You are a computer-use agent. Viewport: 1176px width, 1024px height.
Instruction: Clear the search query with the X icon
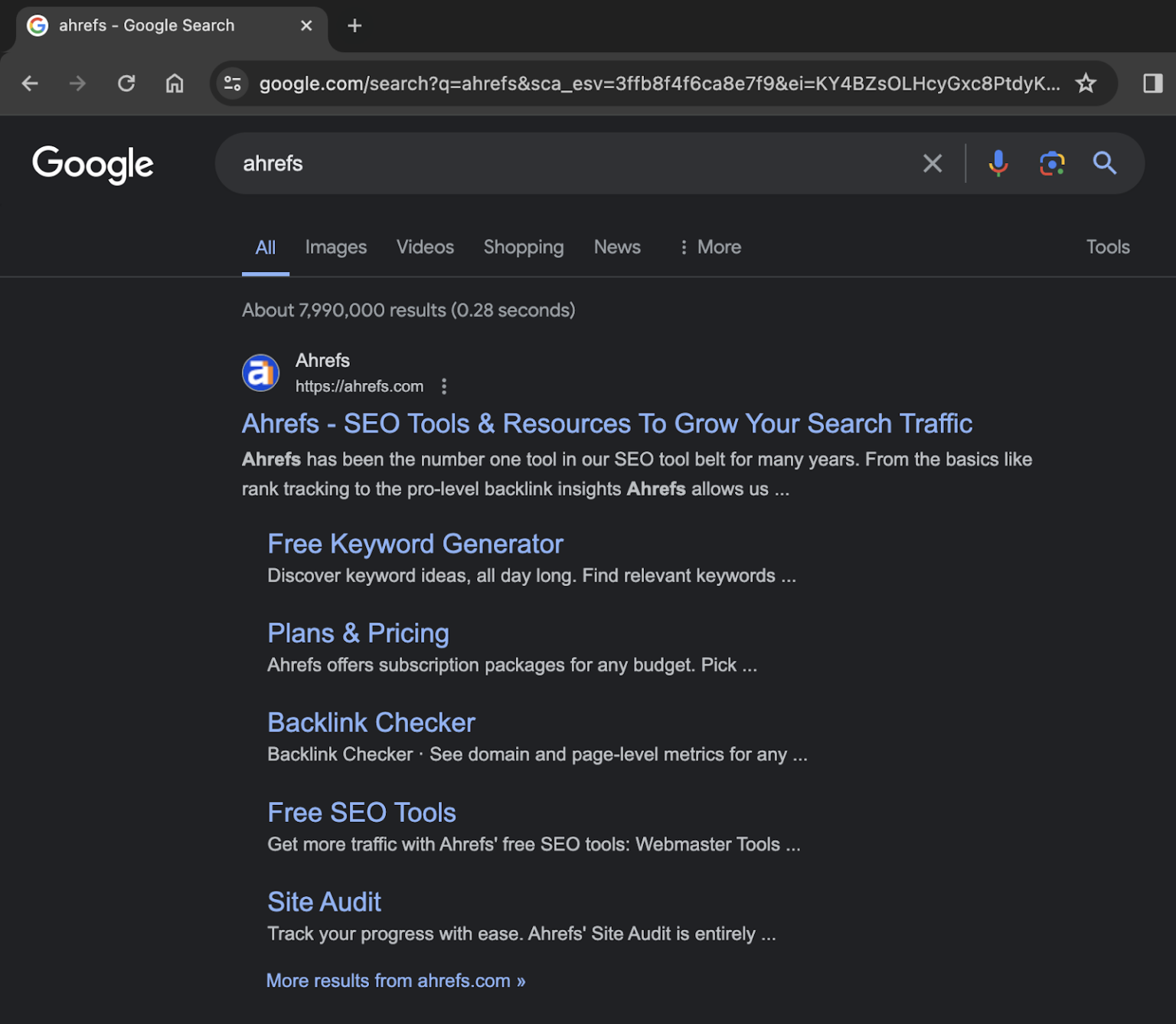[932, 163]
